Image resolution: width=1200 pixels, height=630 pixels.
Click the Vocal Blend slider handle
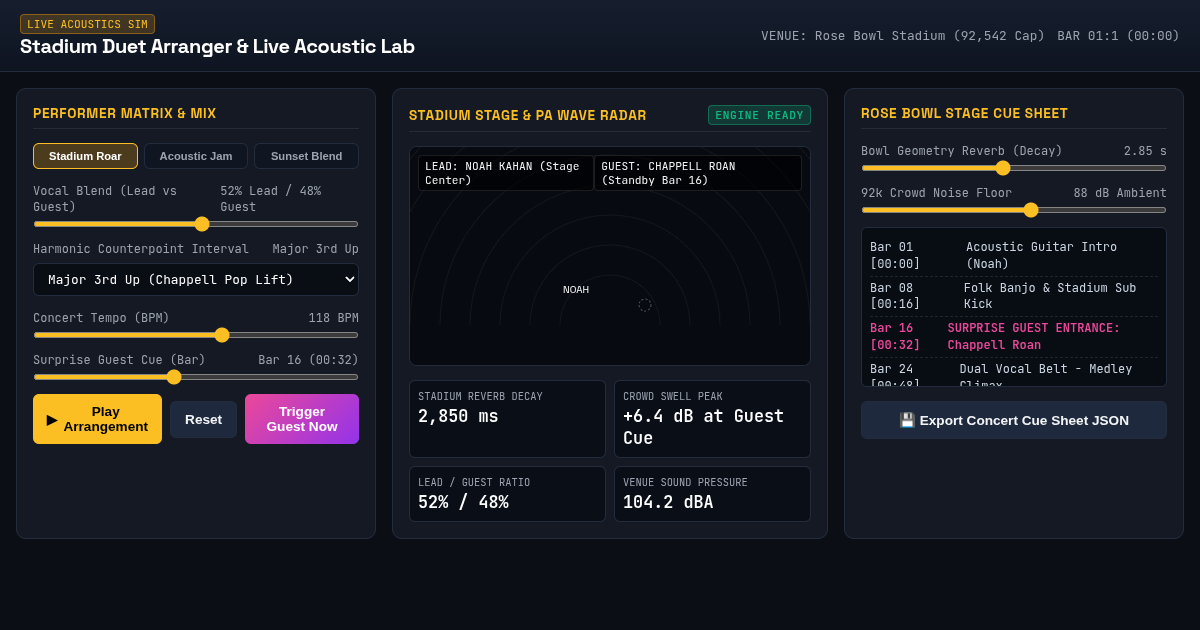[202, 224]
